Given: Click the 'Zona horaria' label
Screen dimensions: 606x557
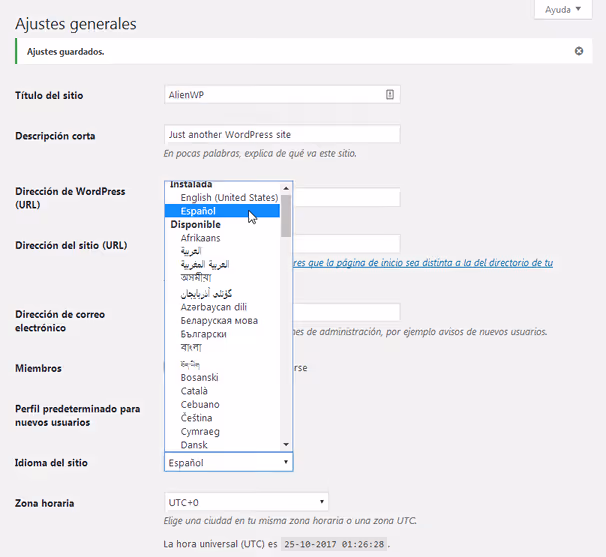Looking at the screenshot, I should pos(44,503).
